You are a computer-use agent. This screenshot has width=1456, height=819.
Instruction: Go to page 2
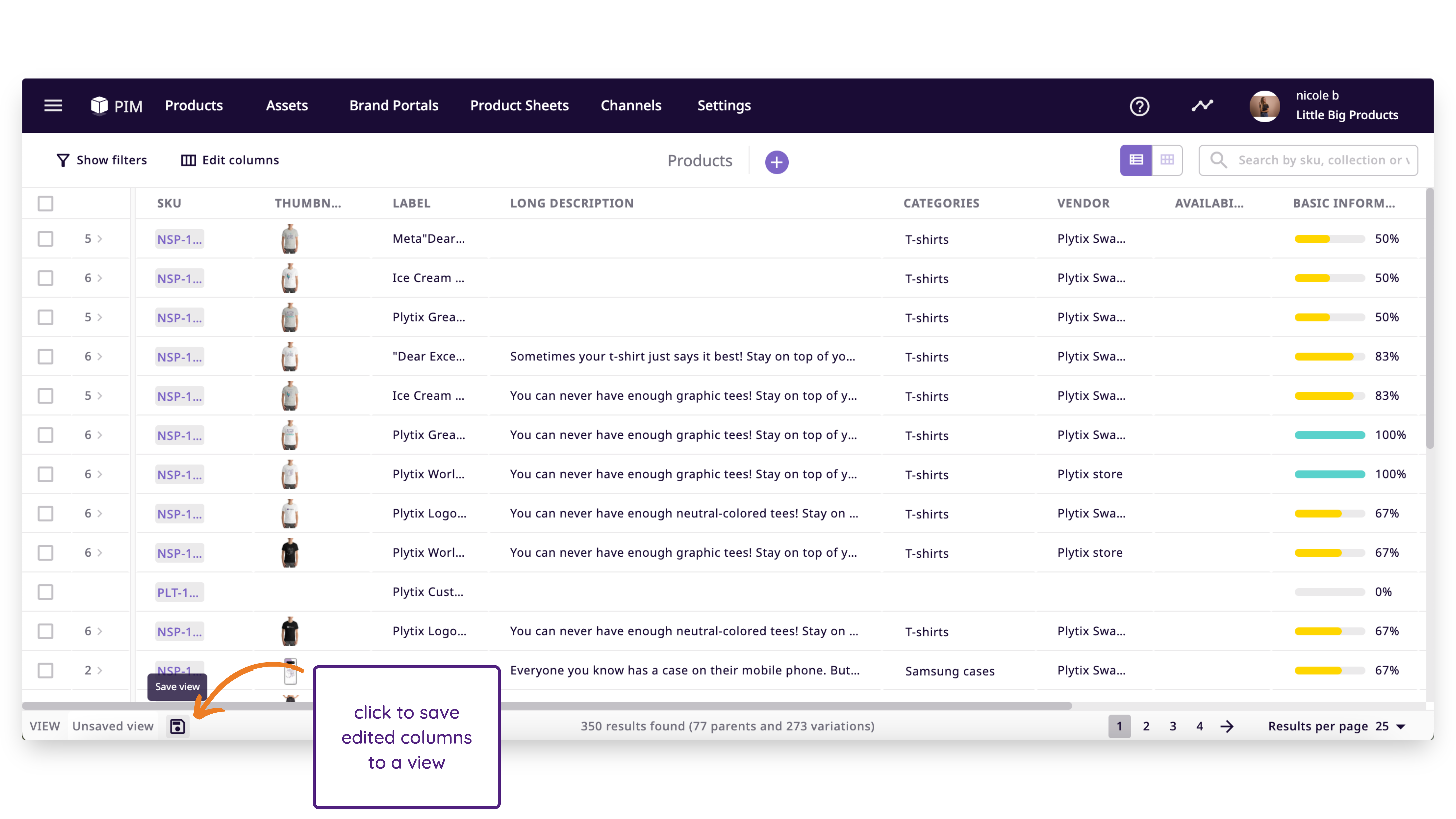coord(1146,726)
